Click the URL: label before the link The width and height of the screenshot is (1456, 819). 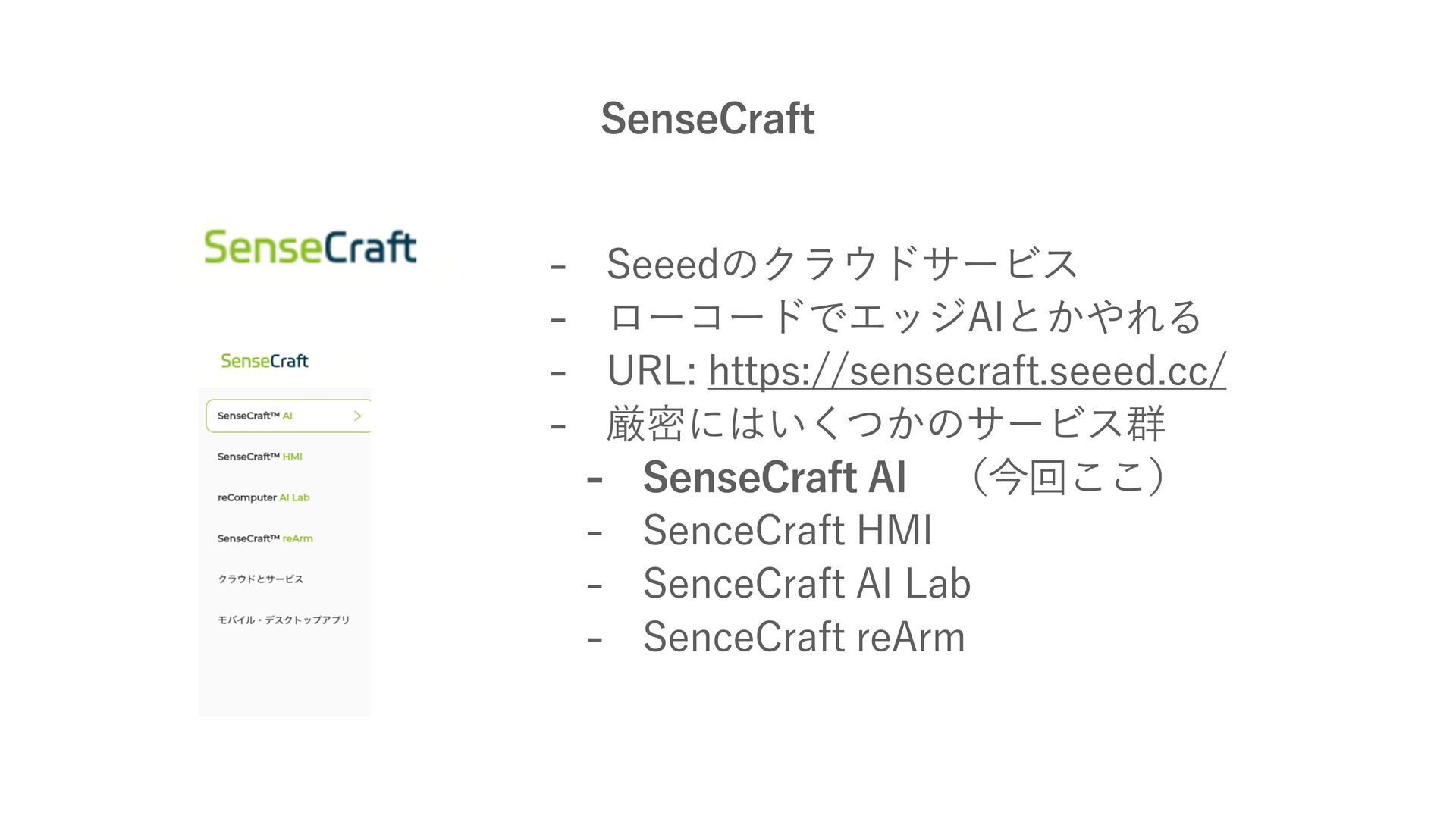coord(652,371)
